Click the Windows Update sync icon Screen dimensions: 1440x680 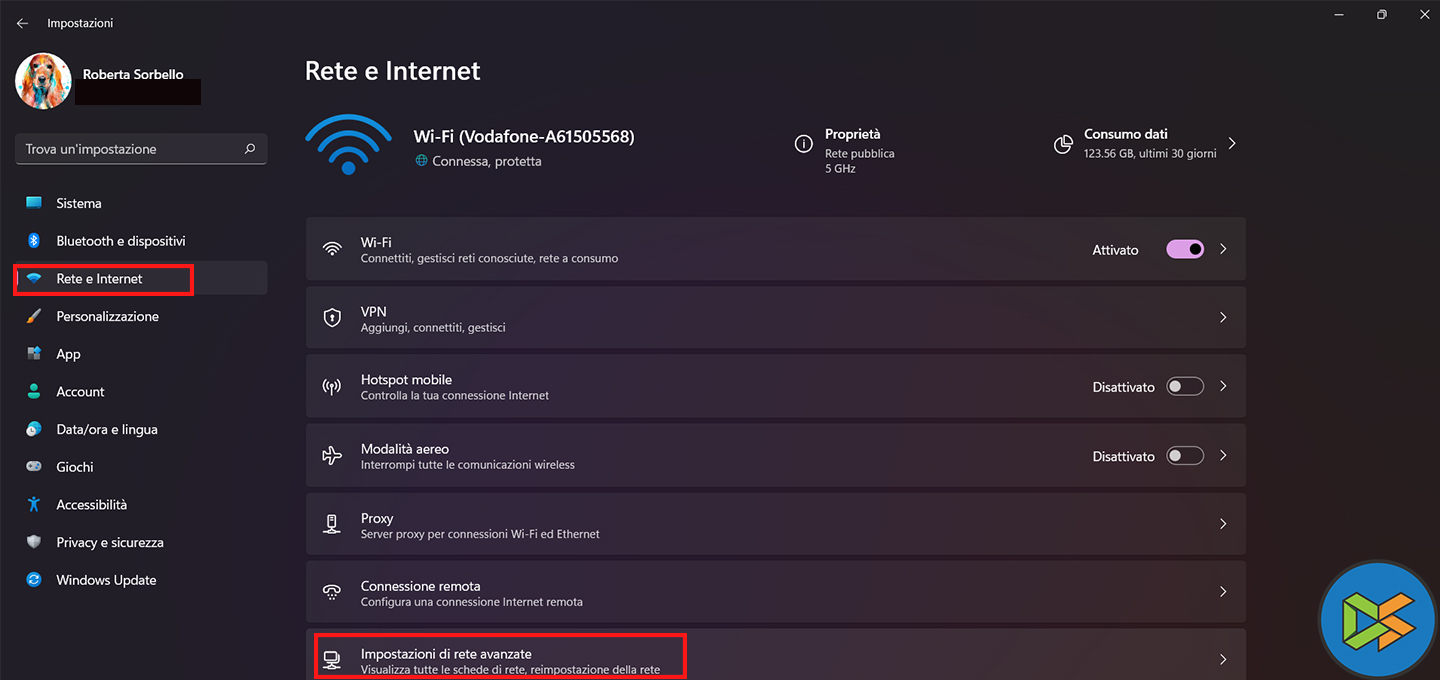(x=34, y=580)
